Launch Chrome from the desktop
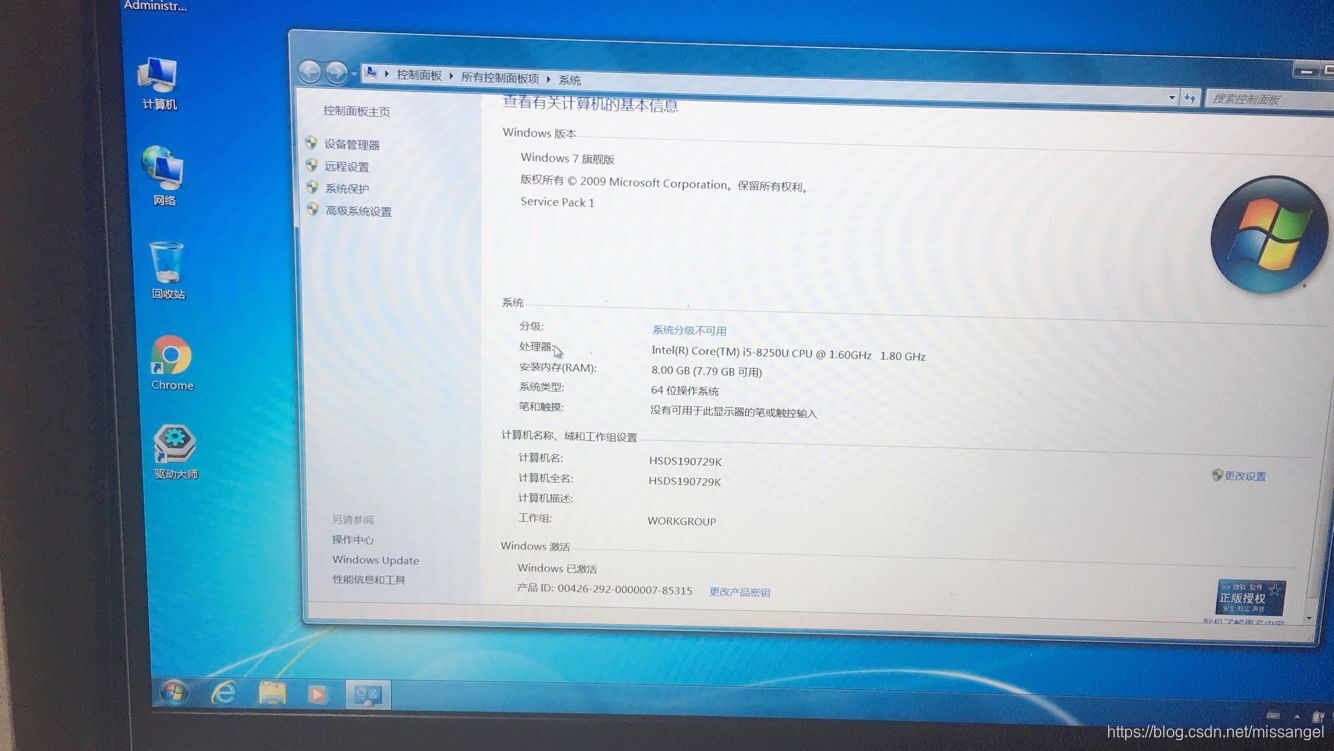The height and width of the screenshot is (751, 1334). tap(172, 363)
